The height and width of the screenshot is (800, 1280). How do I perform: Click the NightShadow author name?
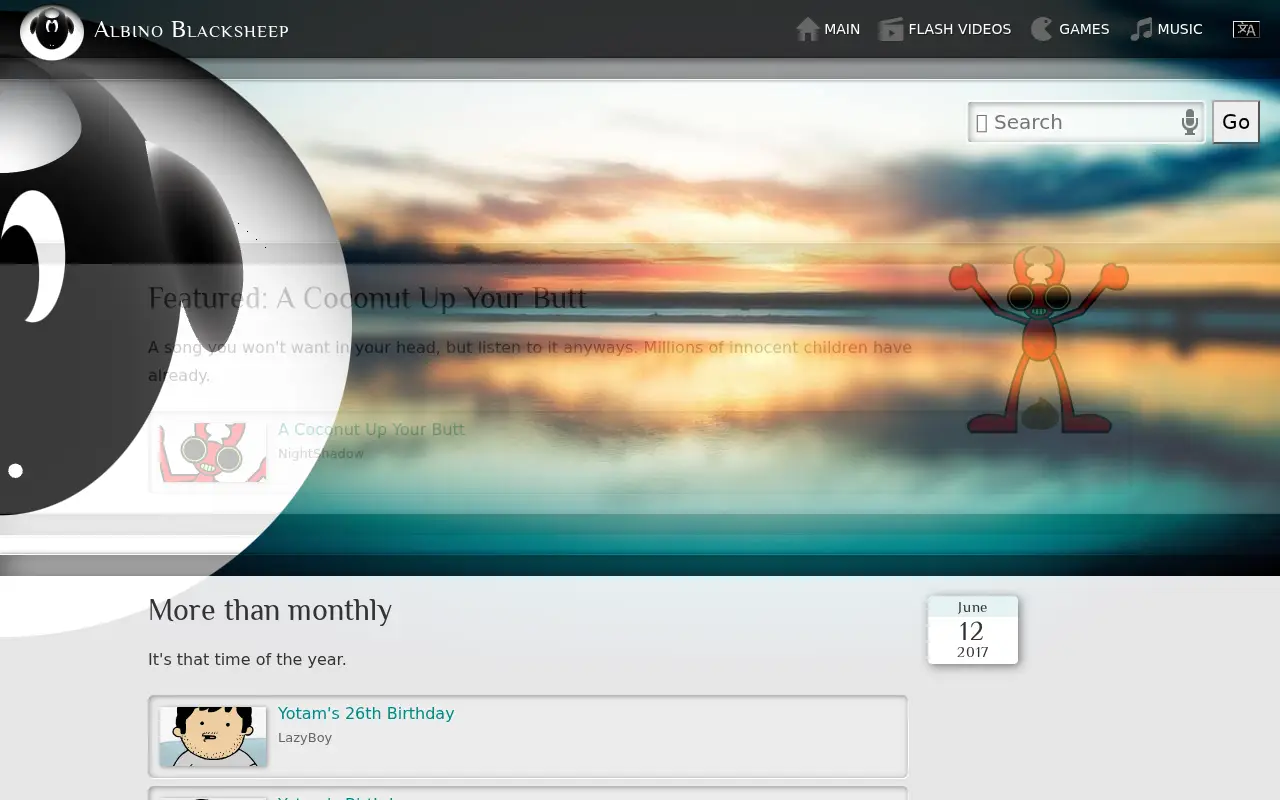pos(321,454)
